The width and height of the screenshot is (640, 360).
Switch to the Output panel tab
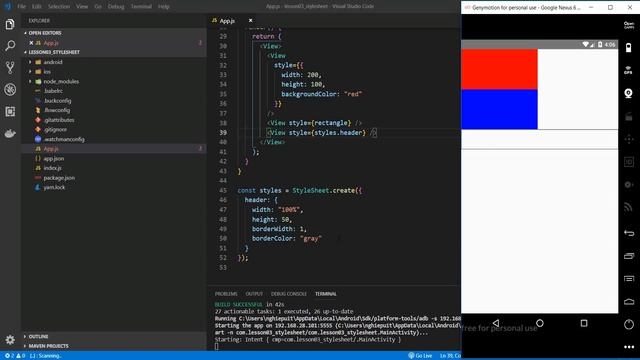(254, 294)
